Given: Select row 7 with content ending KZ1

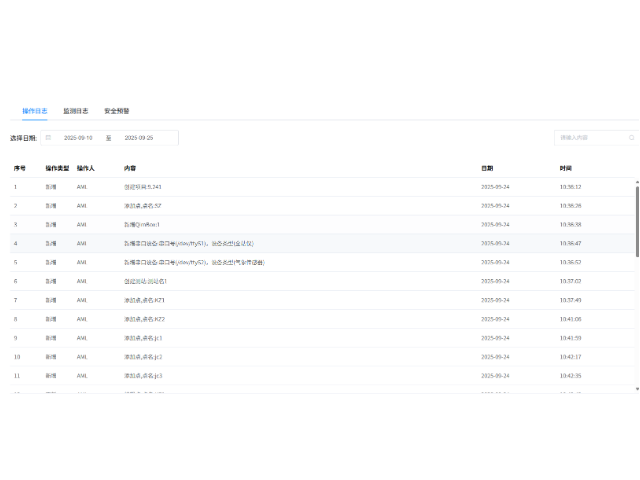Looking at the screenshot, I should (300, 300).
